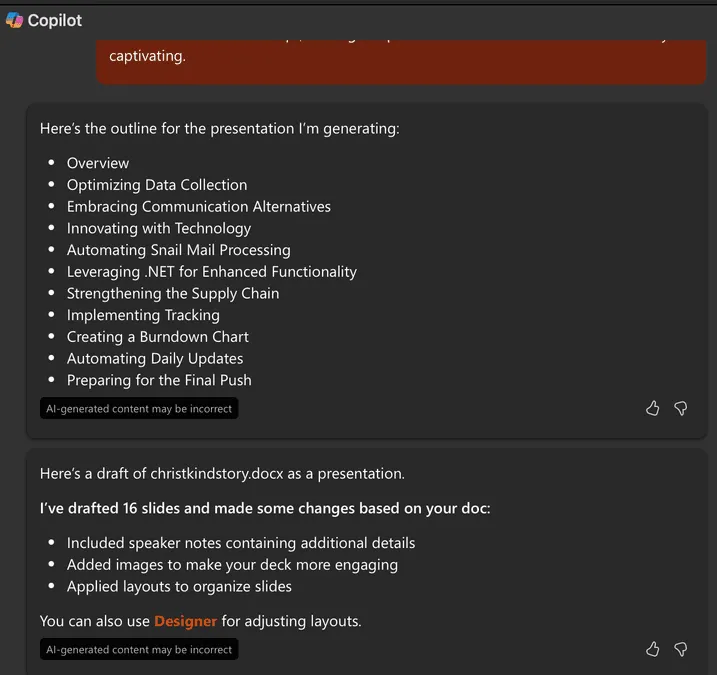Click the Copilot title text
This screenshot has width=717, height=675.
point(55,20)
